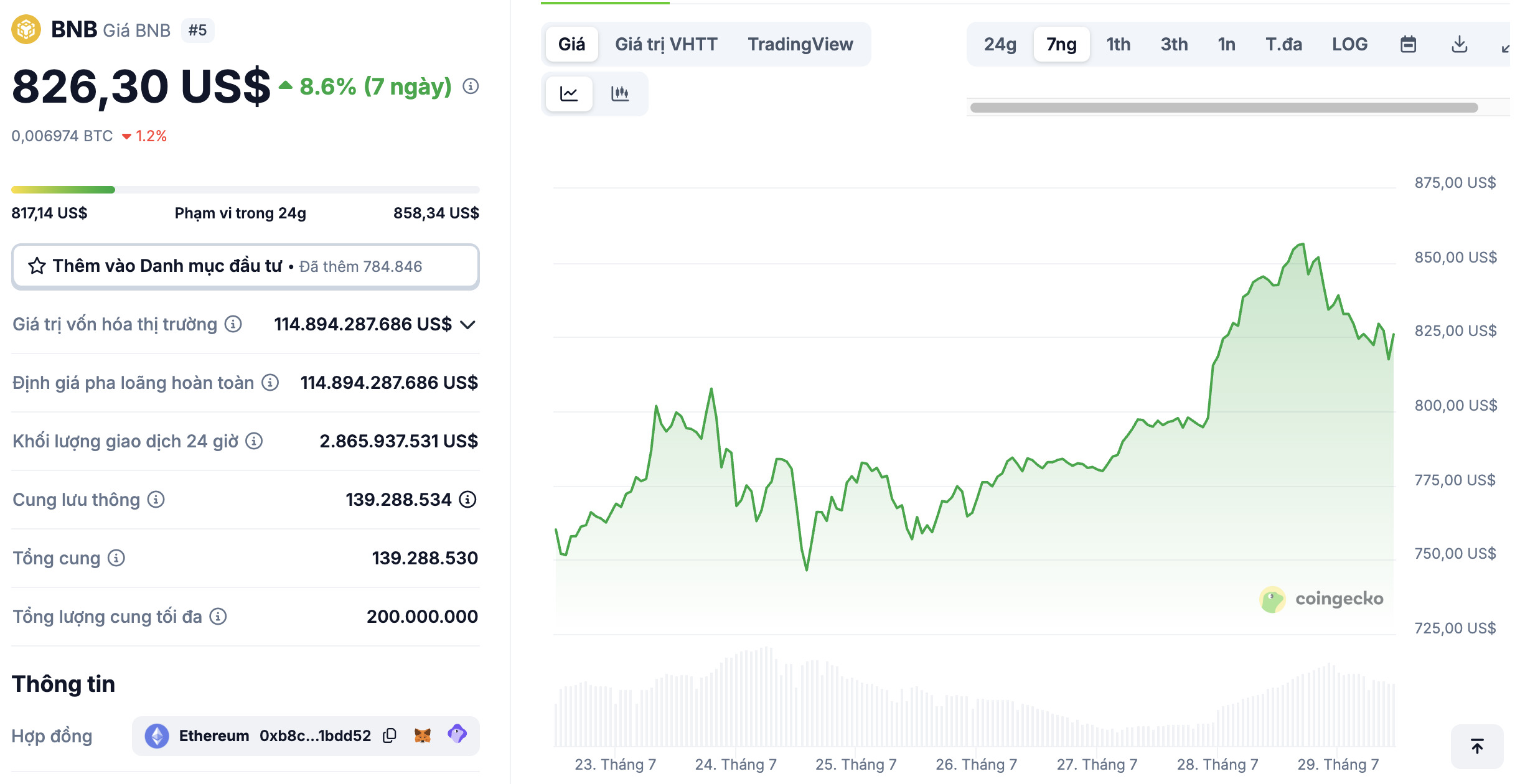Click the 8.6% (7 ngày) change text
Viewport: 1520px width, 784px height.
[x=375, y=86]
